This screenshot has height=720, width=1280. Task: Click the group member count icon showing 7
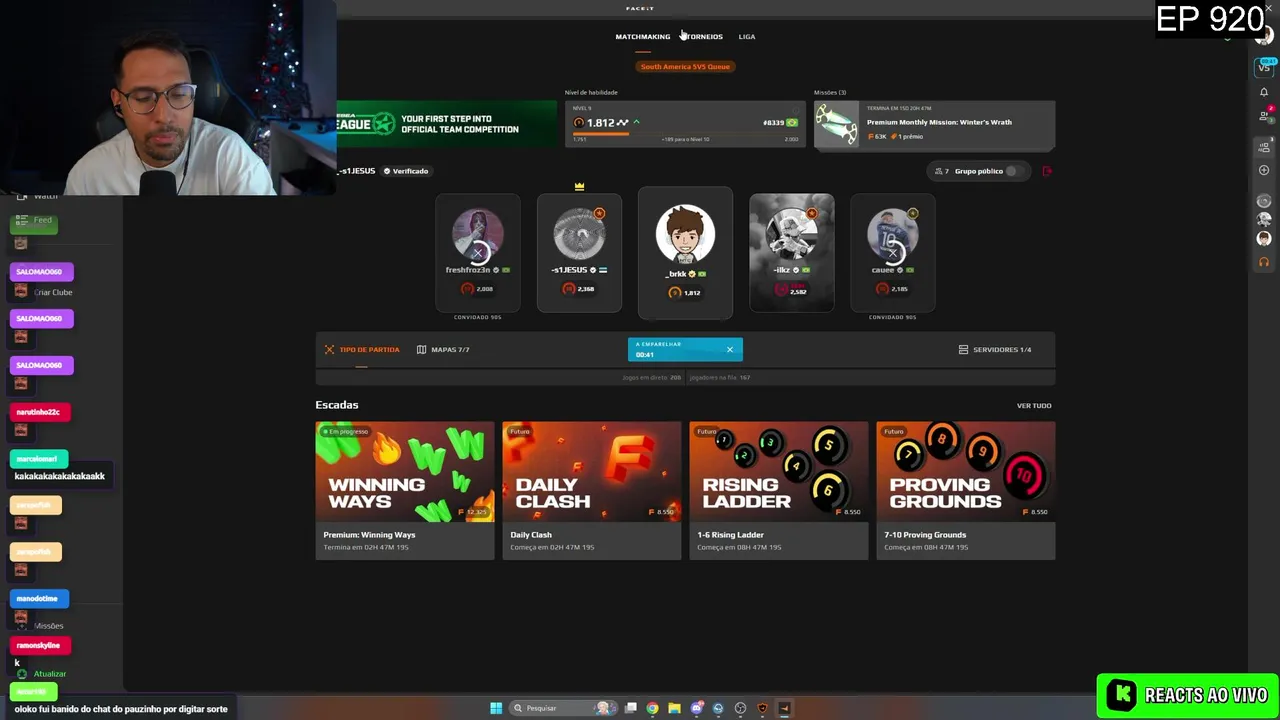941,171
